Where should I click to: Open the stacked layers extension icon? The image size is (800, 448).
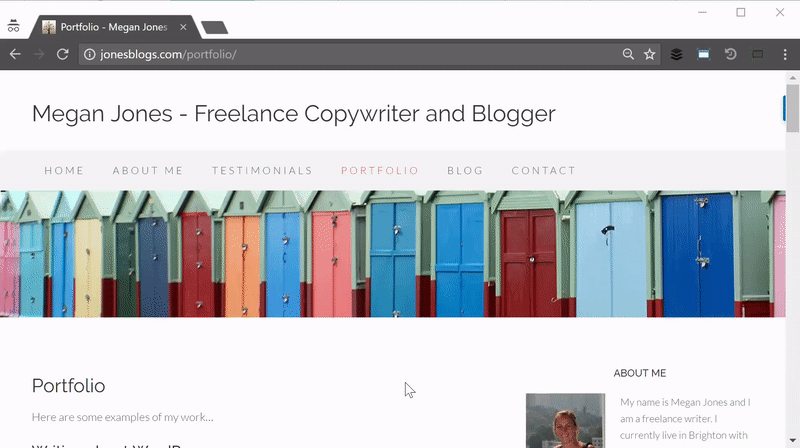pyautogui.click(x=676, y=54)
